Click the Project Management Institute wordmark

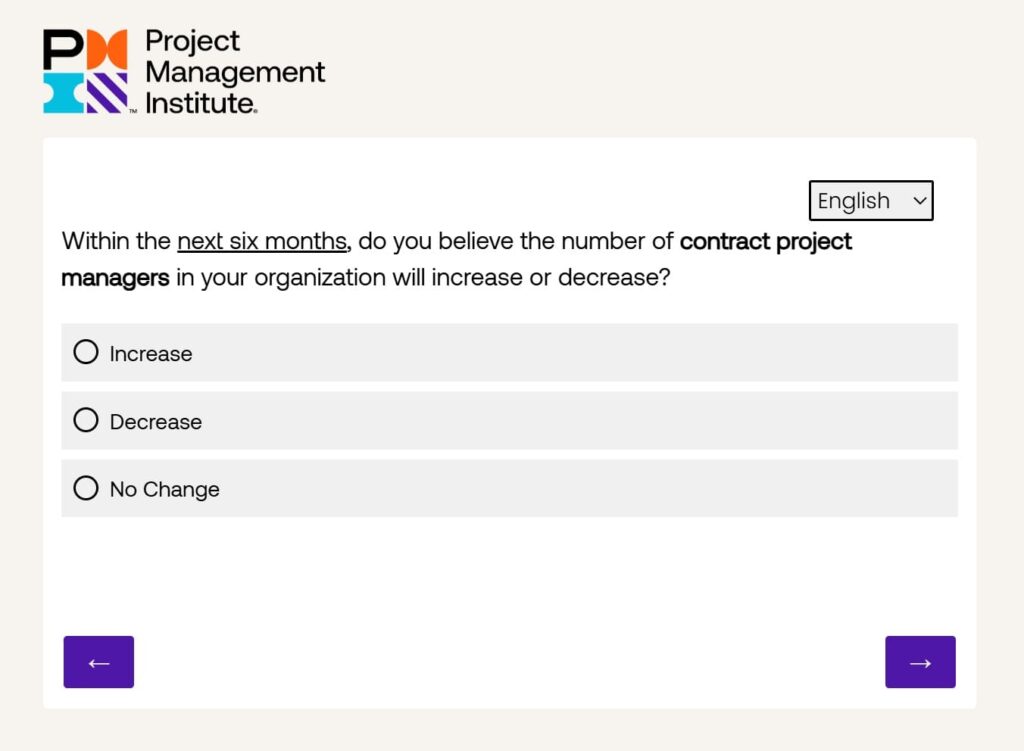tap(234, 71)
